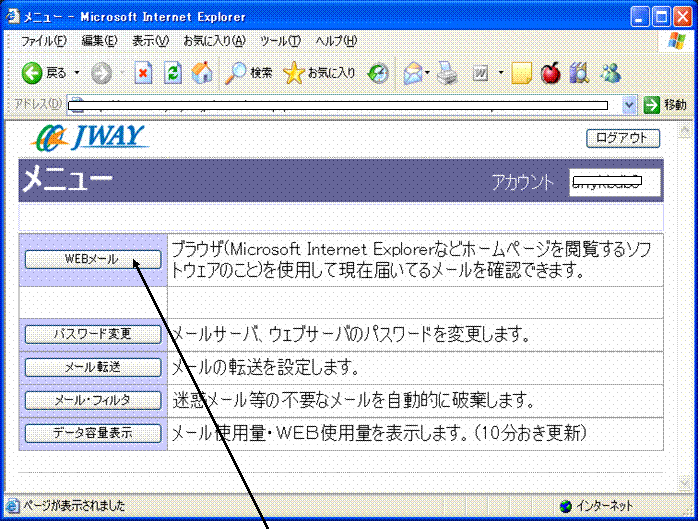
Task: Click the Print toolbar icon
Action: pos(447,73)
